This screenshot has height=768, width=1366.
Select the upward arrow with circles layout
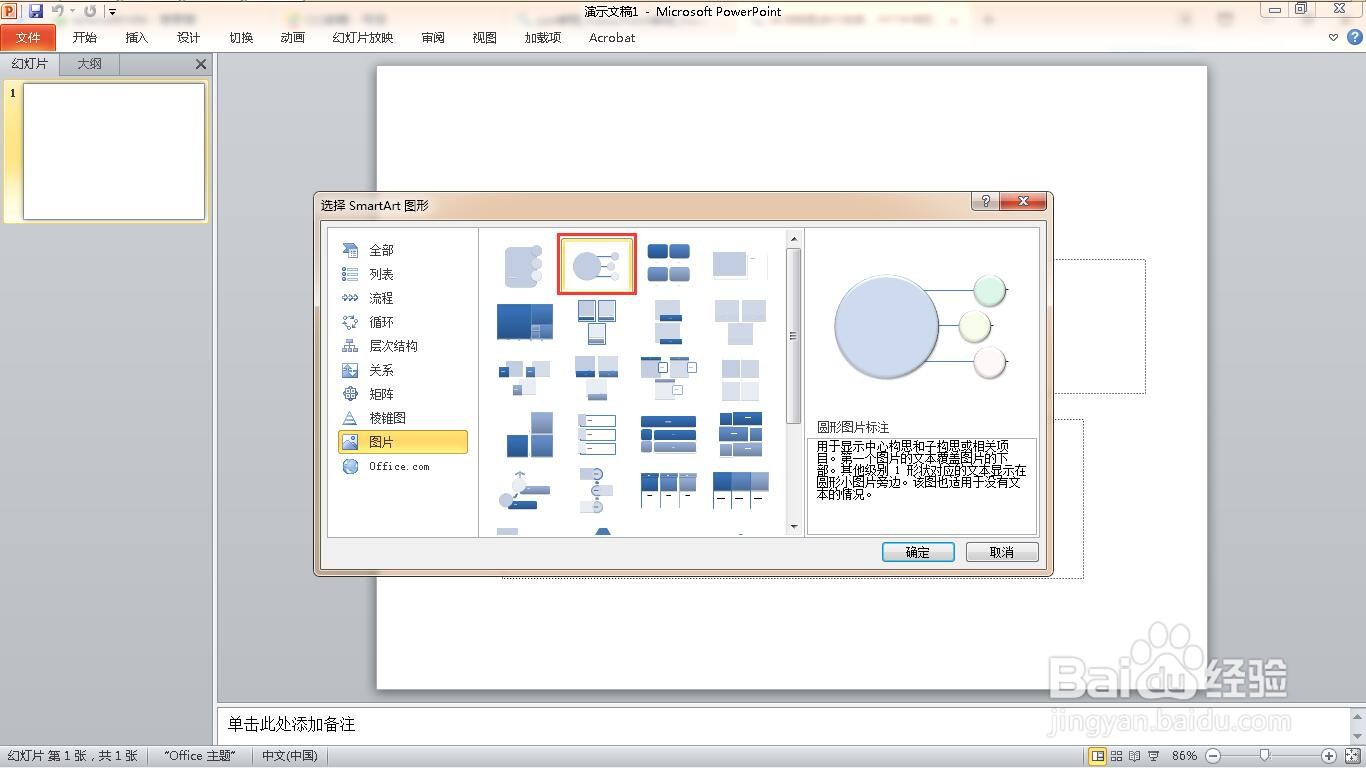524,491
